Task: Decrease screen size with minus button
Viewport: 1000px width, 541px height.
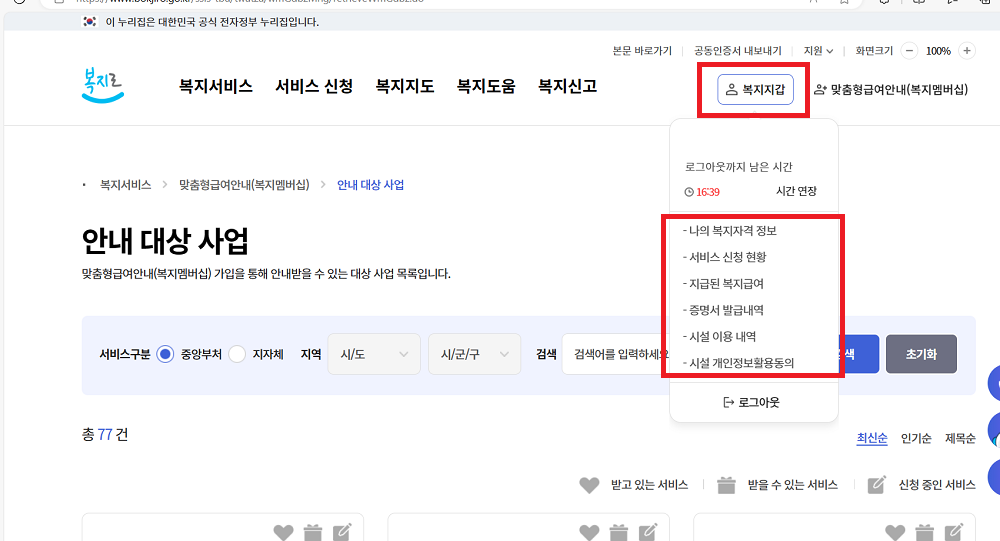Action: click(909, 51)
